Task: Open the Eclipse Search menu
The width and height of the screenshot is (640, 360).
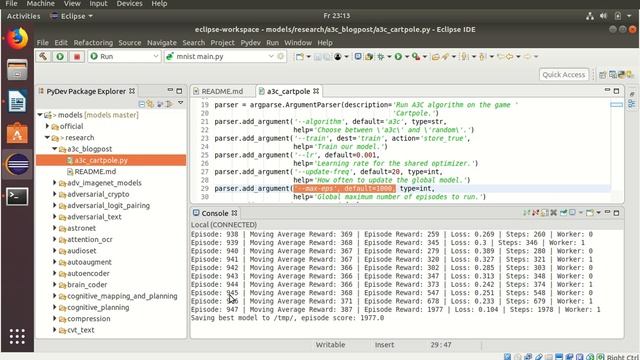Action: 193,42
